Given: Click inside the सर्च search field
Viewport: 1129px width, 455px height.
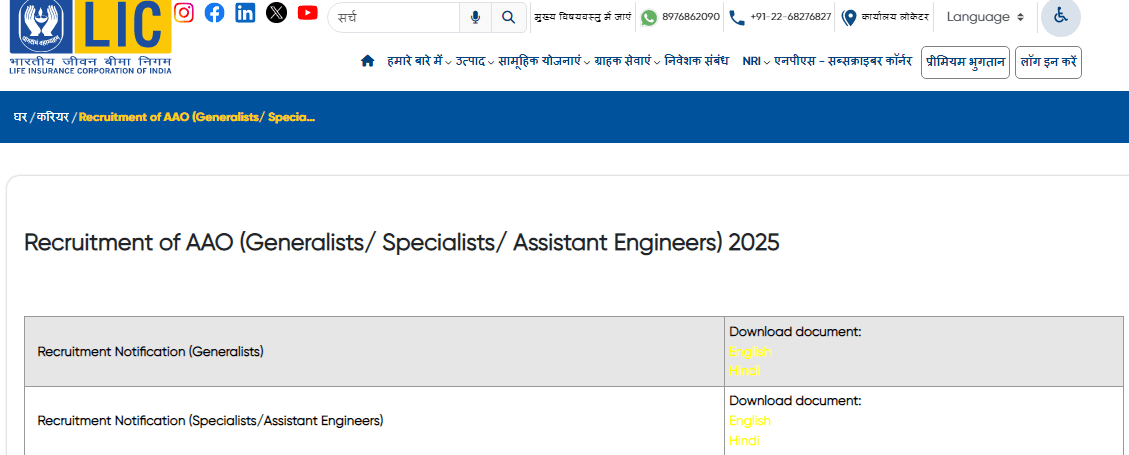Looking at the screenshot, I should (395, 17).
